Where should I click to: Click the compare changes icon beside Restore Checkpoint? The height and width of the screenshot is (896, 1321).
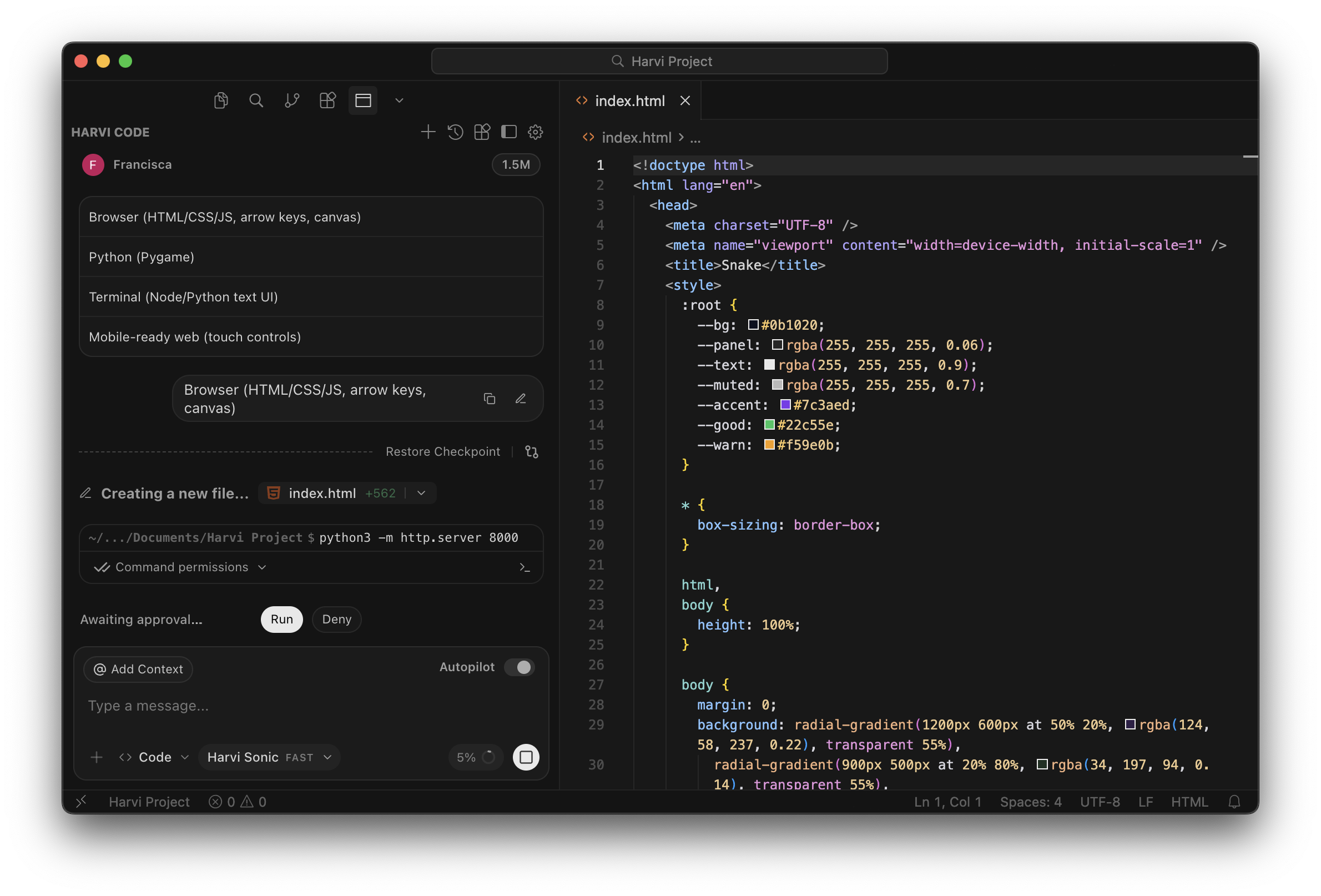(x=532, y=451)
